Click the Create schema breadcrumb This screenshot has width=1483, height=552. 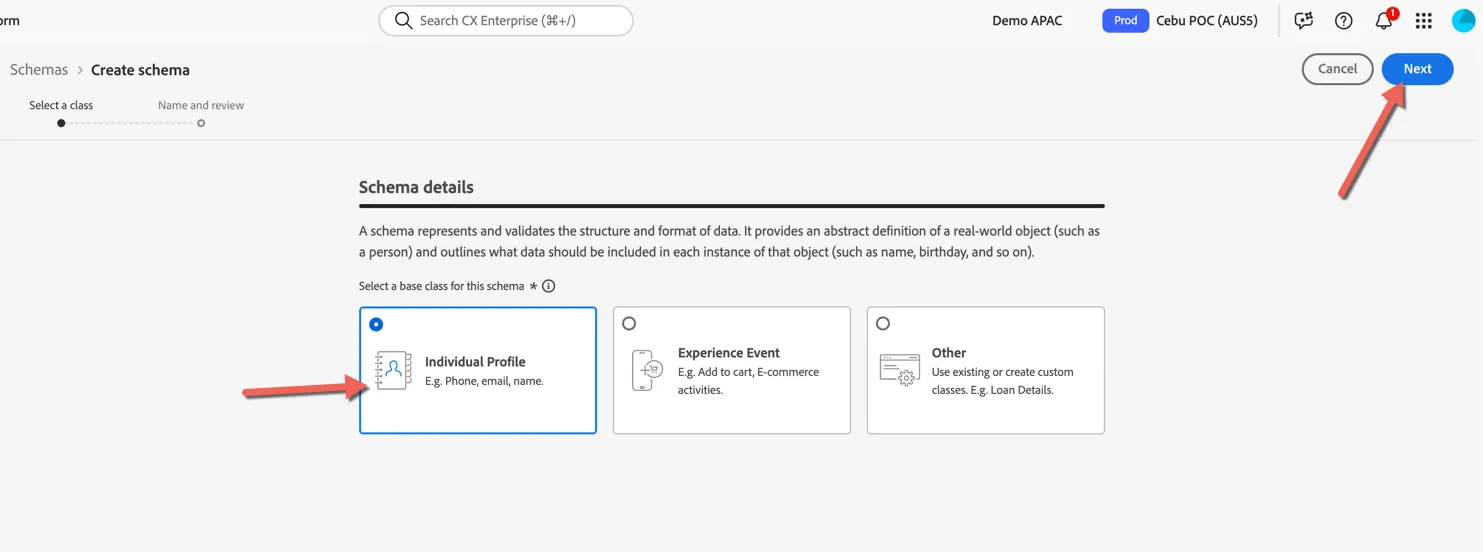pyautogui.click(x=140, y=70)
